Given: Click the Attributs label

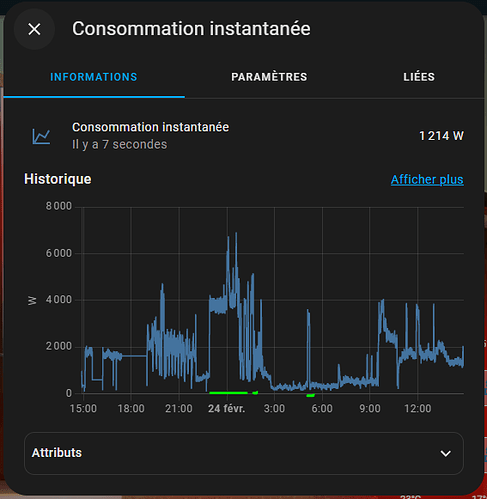Looking at the screenshot, I should pyautogui.click(x=57, y=453).
